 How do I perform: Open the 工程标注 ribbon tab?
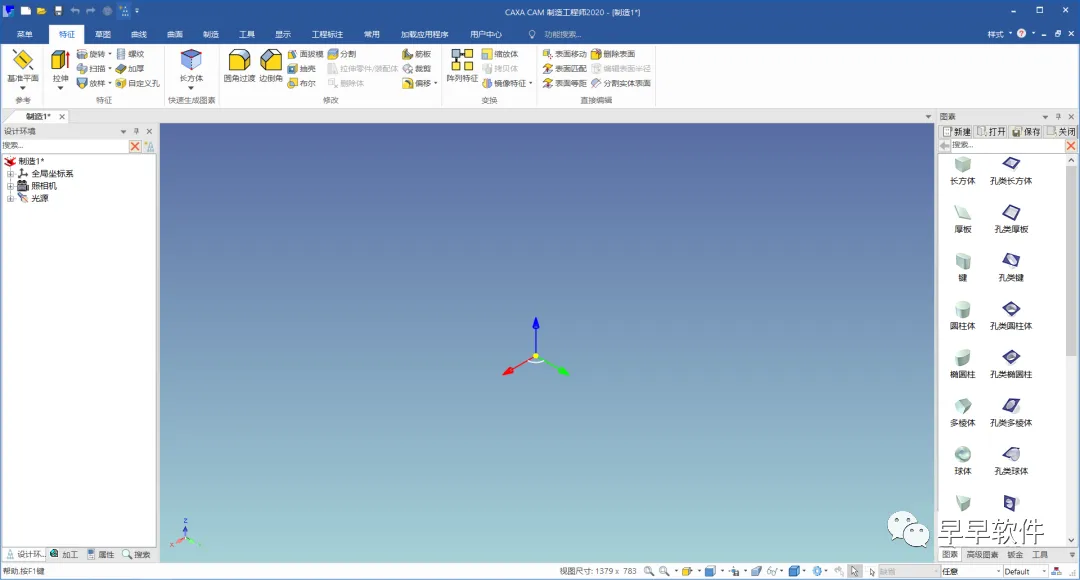pyautogui.click(x=327, y=34)
